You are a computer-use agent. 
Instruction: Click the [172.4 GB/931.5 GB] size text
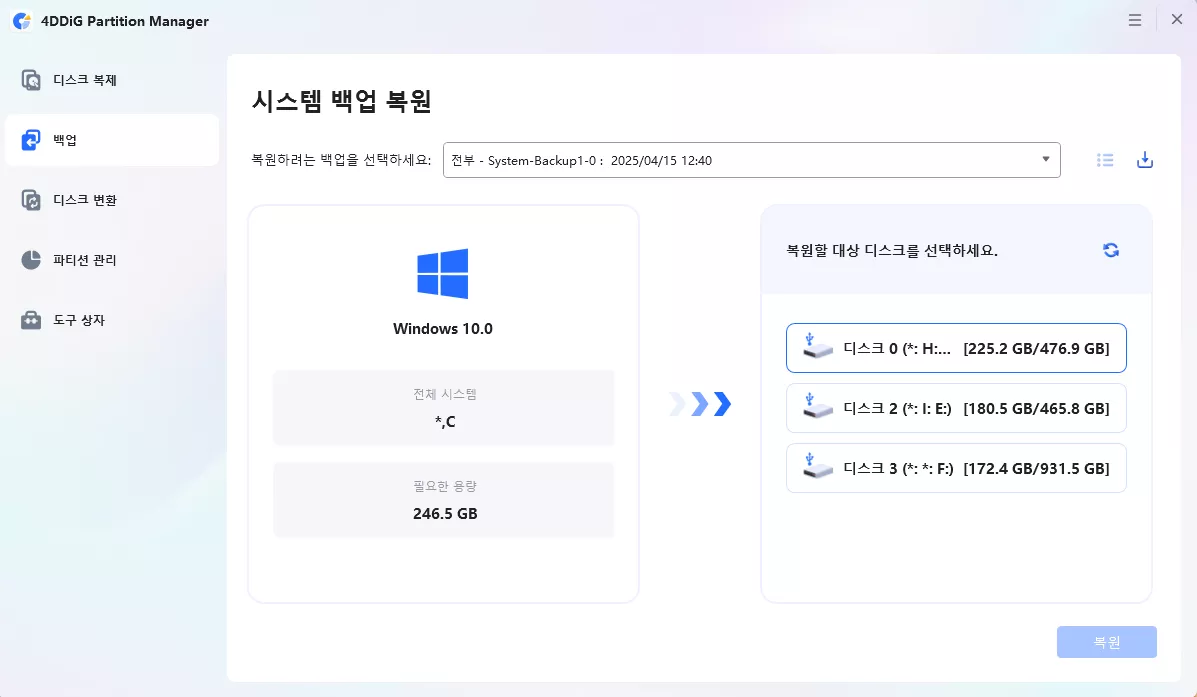[1037, 469]
